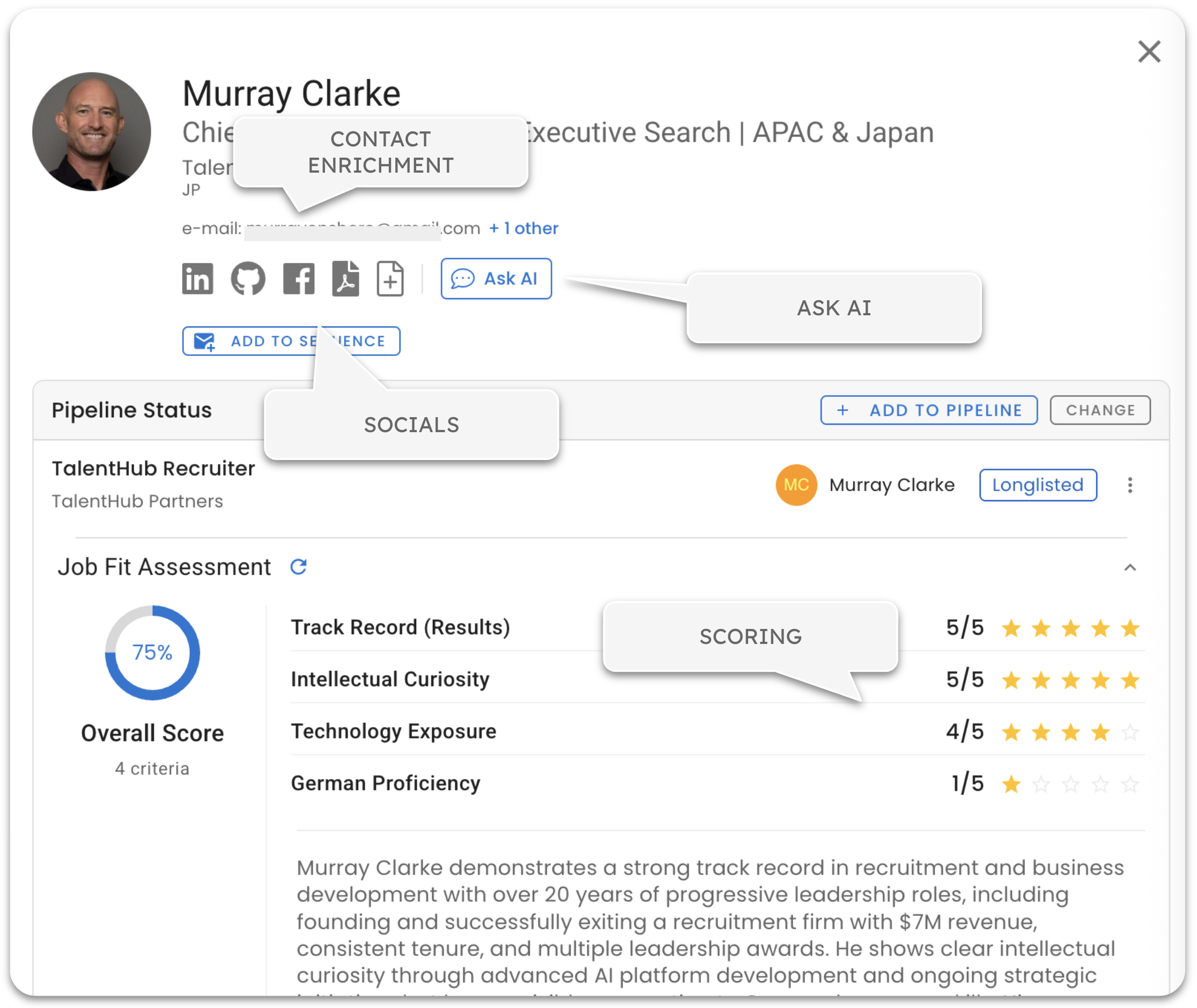The width and height of the screenshot is (1197, 1008).
Task: Close the candidate profile dialog
Action: click(1149, 51)
